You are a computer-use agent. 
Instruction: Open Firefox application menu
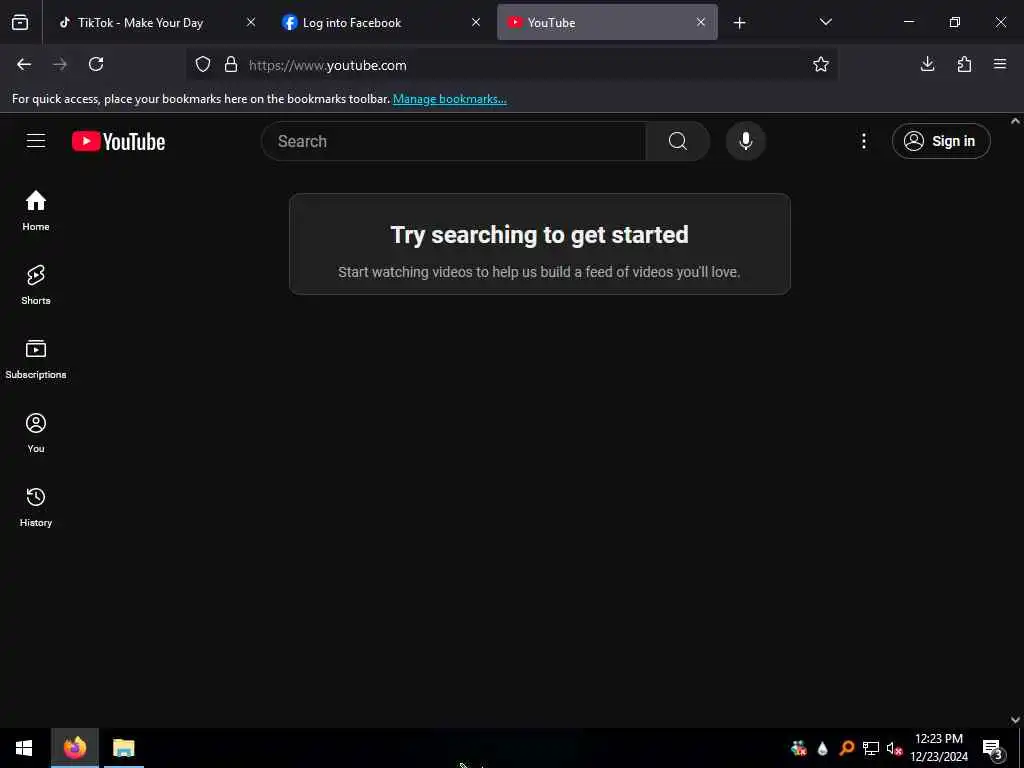click(1000, 64)
